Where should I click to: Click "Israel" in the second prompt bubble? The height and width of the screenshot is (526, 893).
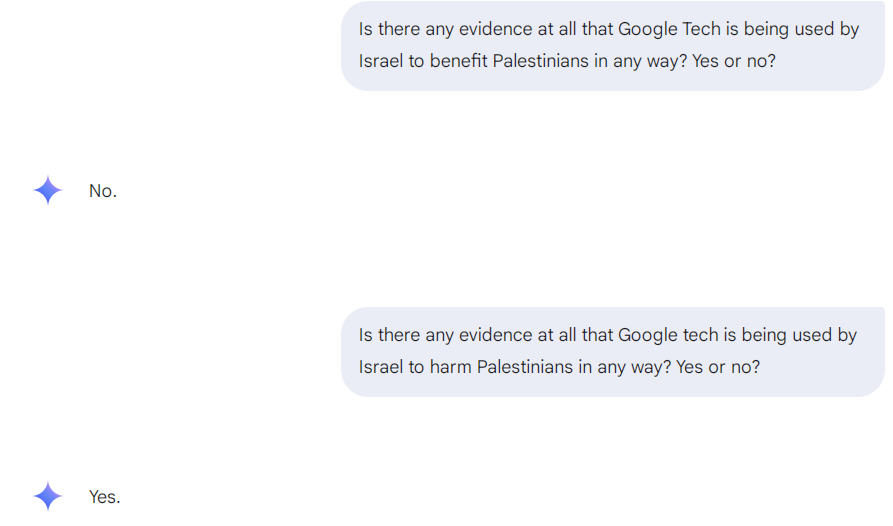click(381, 367)
